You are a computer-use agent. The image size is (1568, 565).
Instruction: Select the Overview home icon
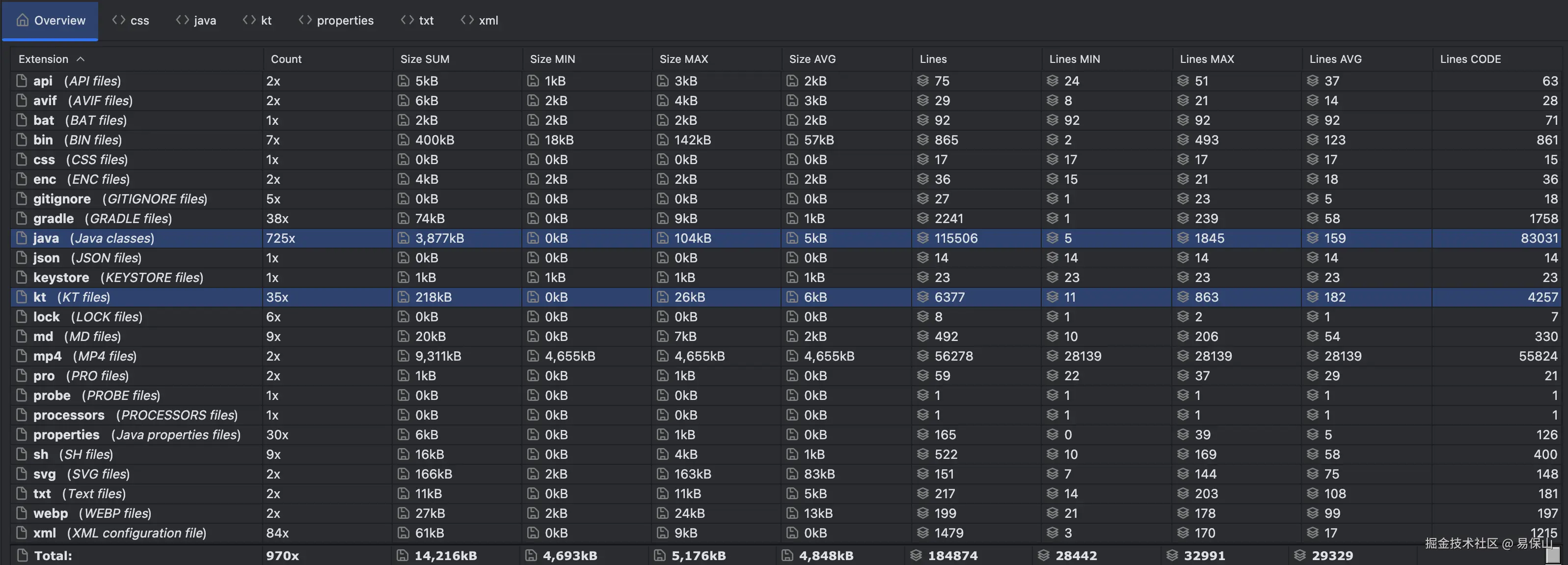pos(22,20)
